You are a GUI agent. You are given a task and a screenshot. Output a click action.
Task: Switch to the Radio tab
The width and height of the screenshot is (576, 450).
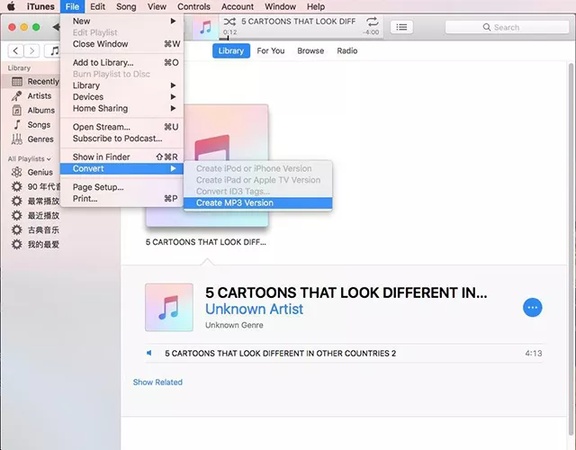(347, 51)
